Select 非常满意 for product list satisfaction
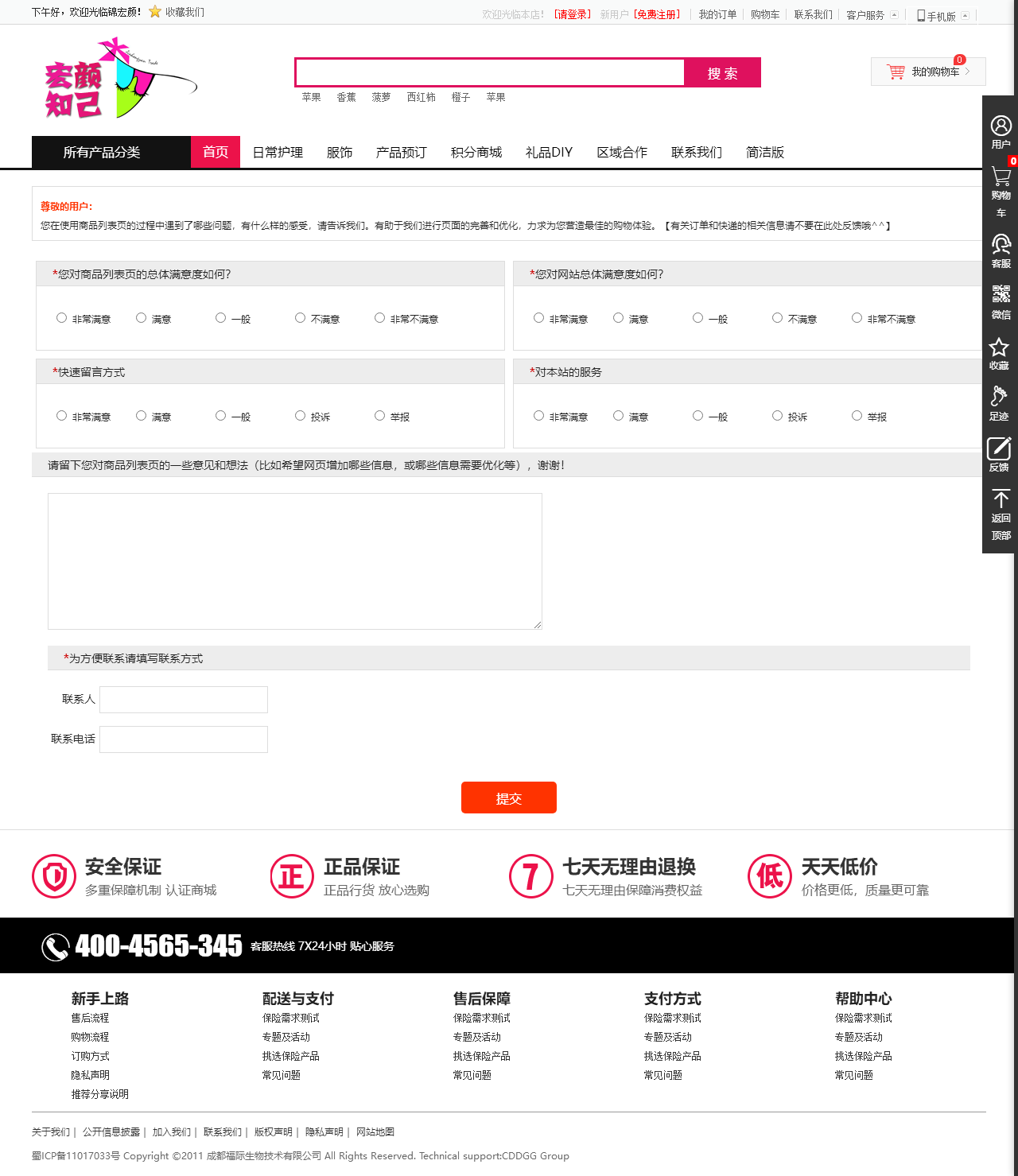The image size is (1018, 1176). (x=61, y=318)
